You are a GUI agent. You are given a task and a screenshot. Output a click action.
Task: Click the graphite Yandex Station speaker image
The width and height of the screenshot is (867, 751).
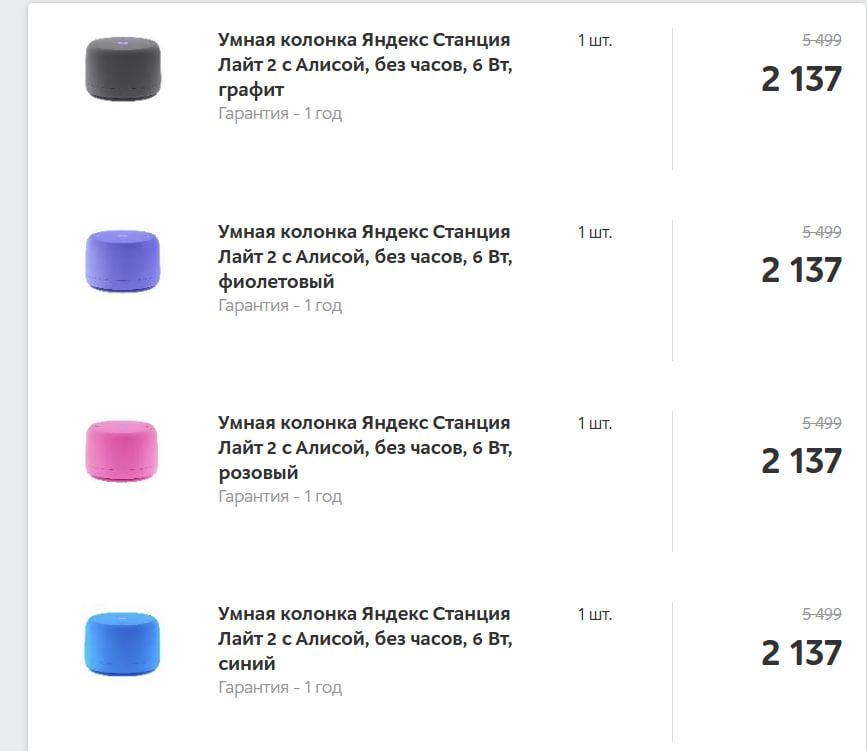point(122,69)
